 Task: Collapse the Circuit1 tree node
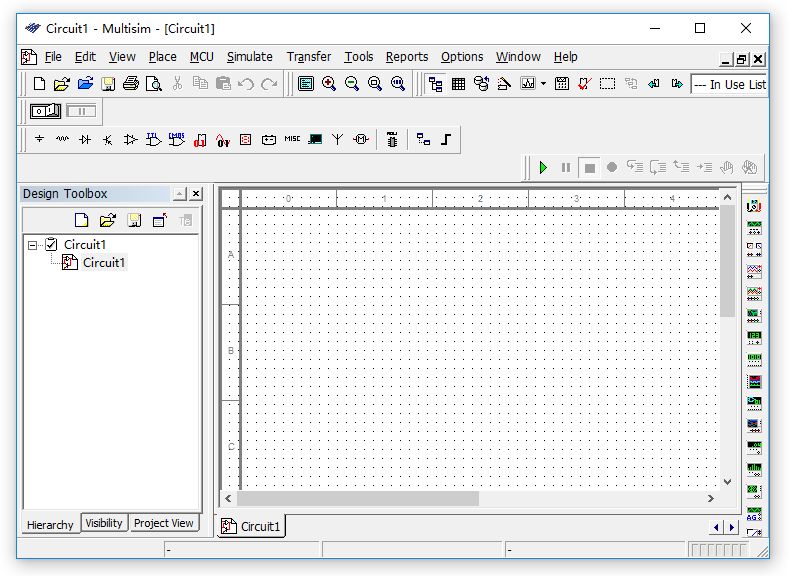point(33,245)
